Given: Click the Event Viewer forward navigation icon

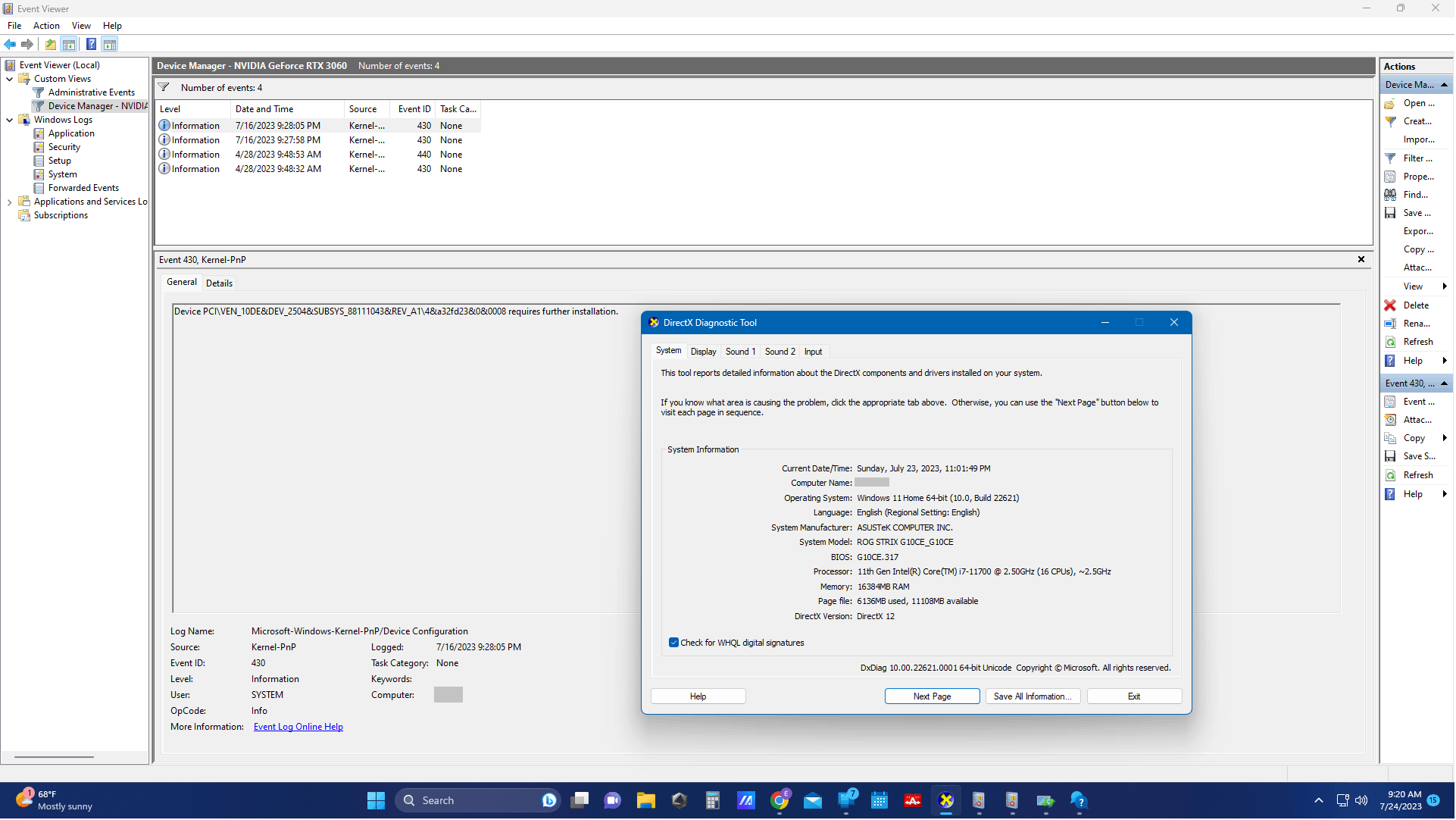Looking at the screenshot, I should (x=27, y=44).
